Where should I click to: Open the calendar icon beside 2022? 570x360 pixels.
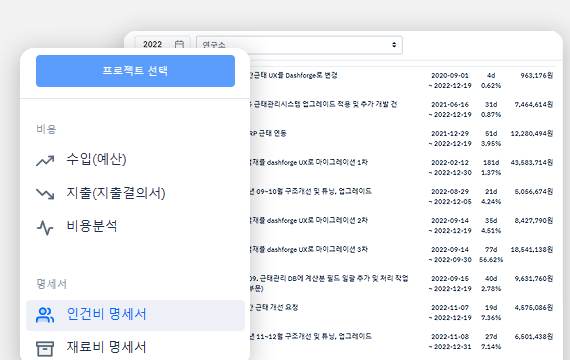pos(179,44)
